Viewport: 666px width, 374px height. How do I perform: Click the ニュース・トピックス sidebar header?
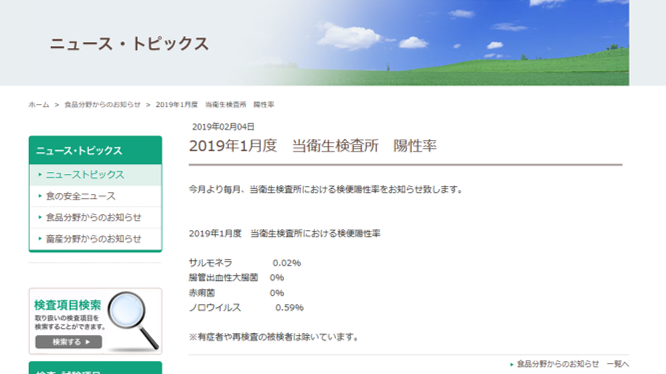pyautogui.click(x=96, y=150)
